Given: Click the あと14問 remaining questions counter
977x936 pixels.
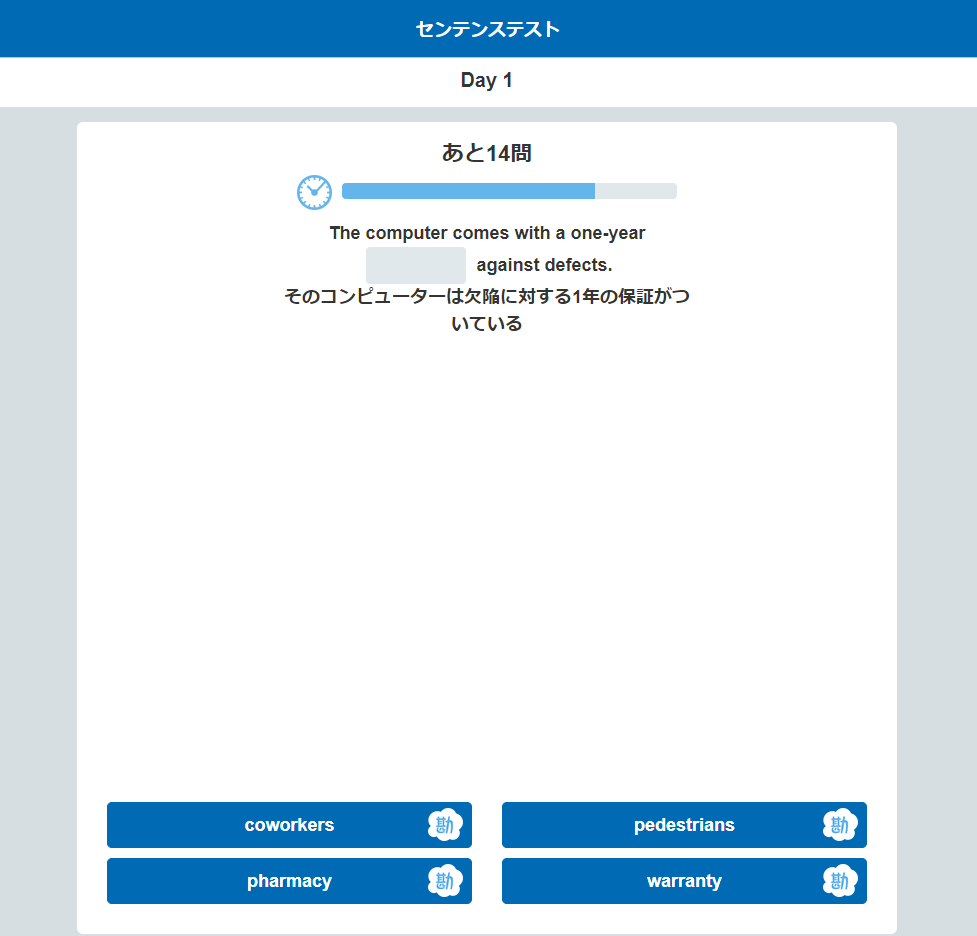Looking at the screenshot, I should click(x=487, y=153).
